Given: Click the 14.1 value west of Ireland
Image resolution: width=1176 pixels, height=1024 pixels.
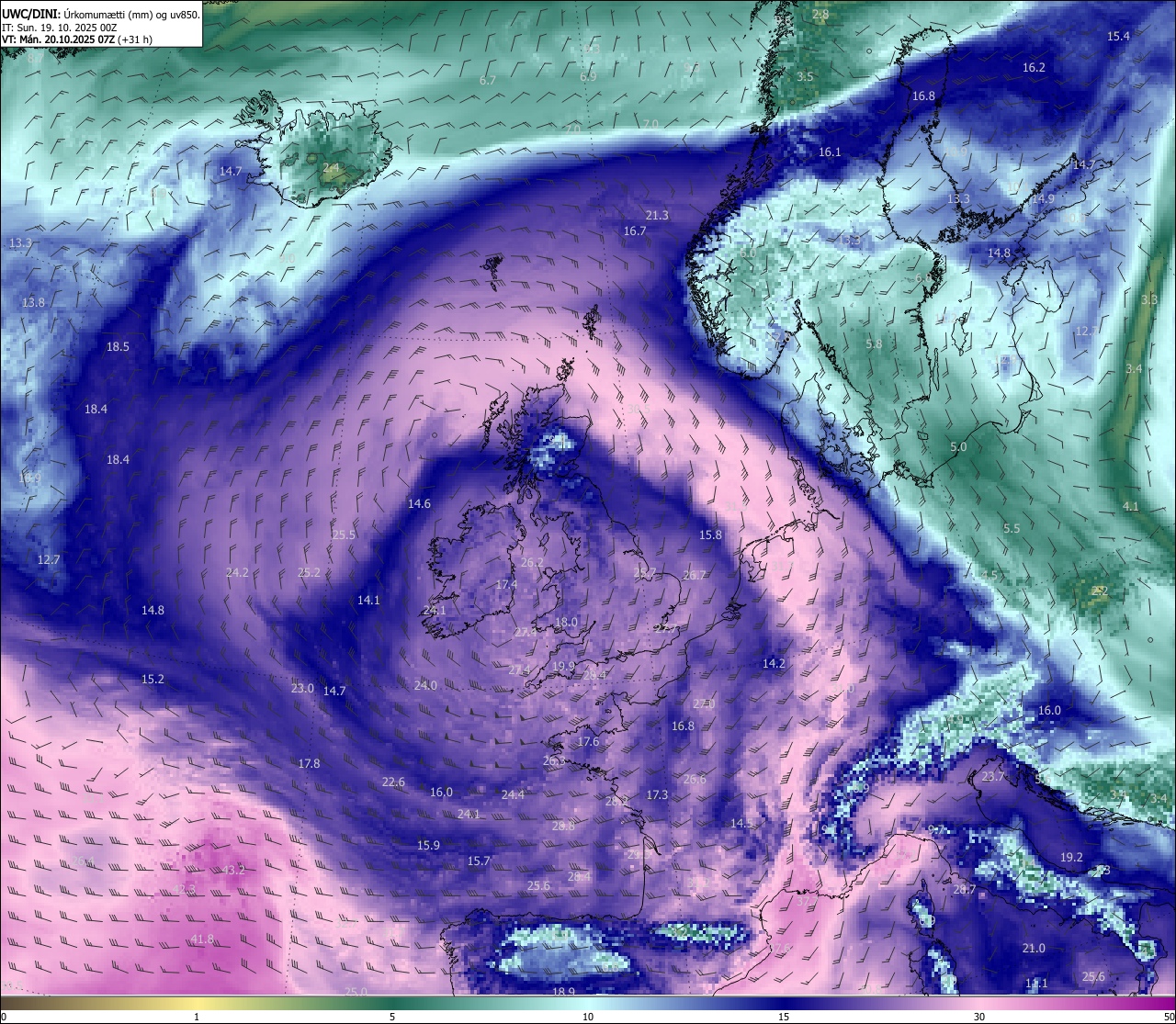Looking at the screenshot, I should (x=368, y=600).
